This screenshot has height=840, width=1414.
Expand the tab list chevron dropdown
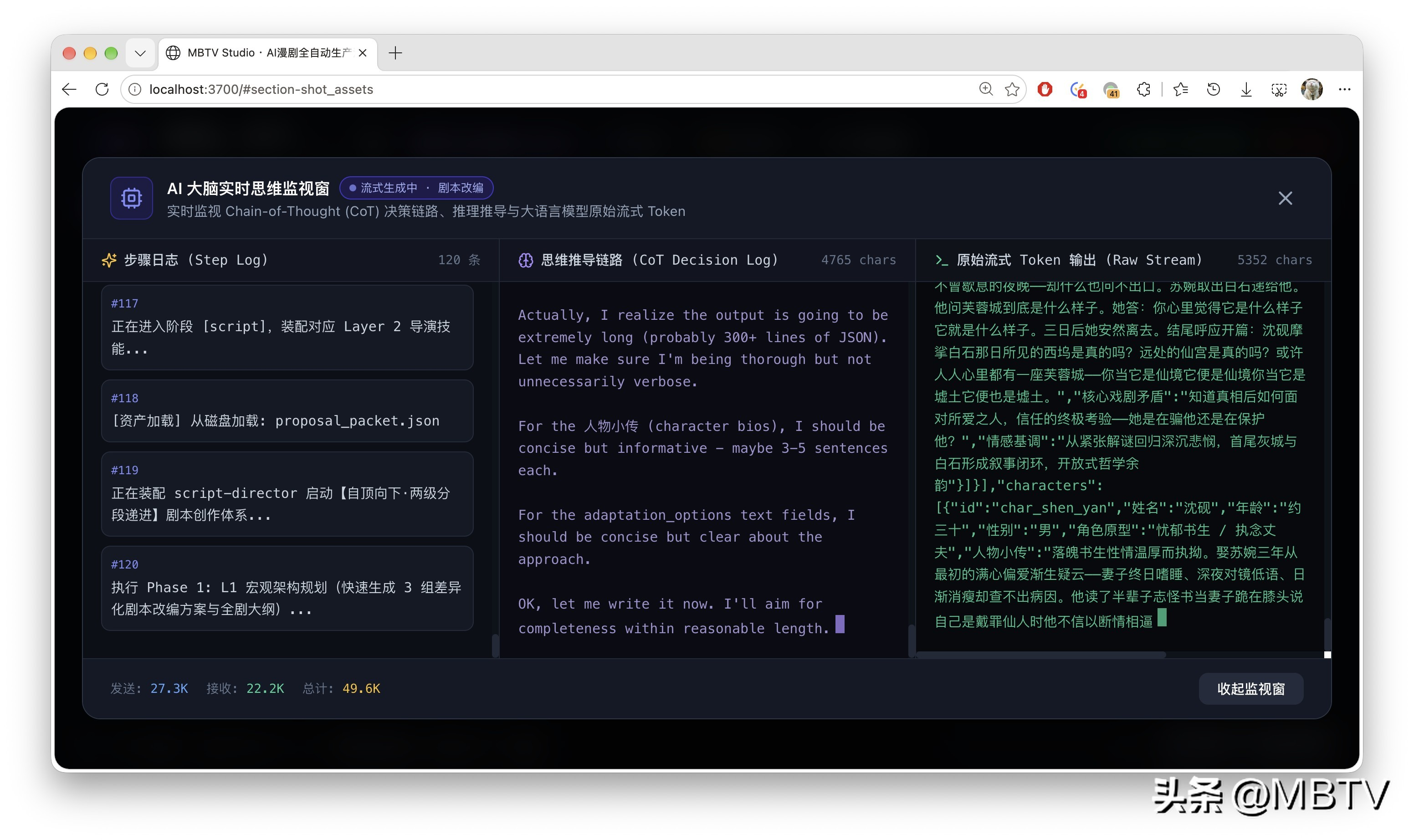(140, 53)
